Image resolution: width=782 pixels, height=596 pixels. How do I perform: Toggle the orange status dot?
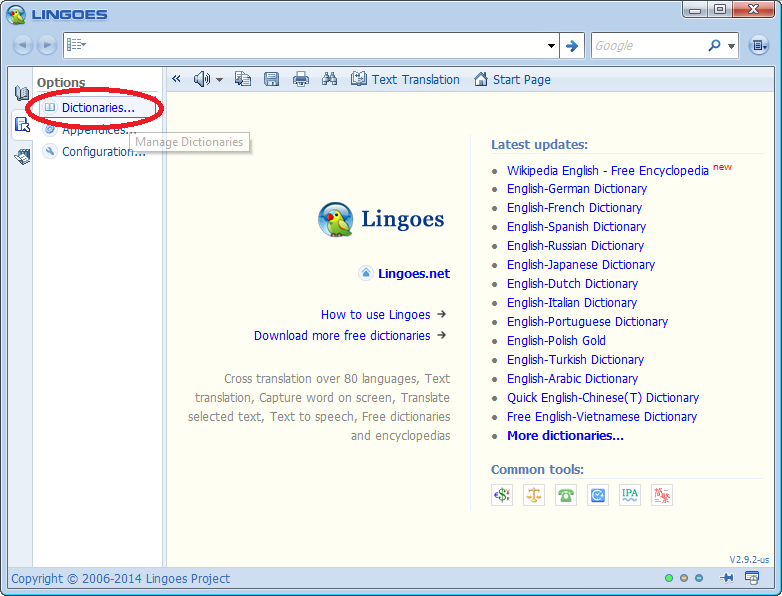[684, 578]
